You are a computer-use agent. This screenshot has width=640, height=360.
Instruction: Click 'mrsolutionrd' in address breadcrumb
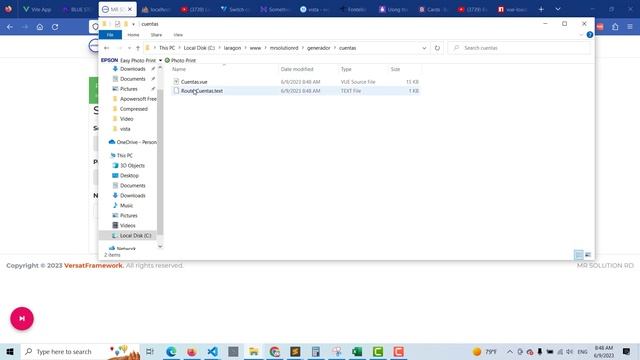[x=284, y=48]
